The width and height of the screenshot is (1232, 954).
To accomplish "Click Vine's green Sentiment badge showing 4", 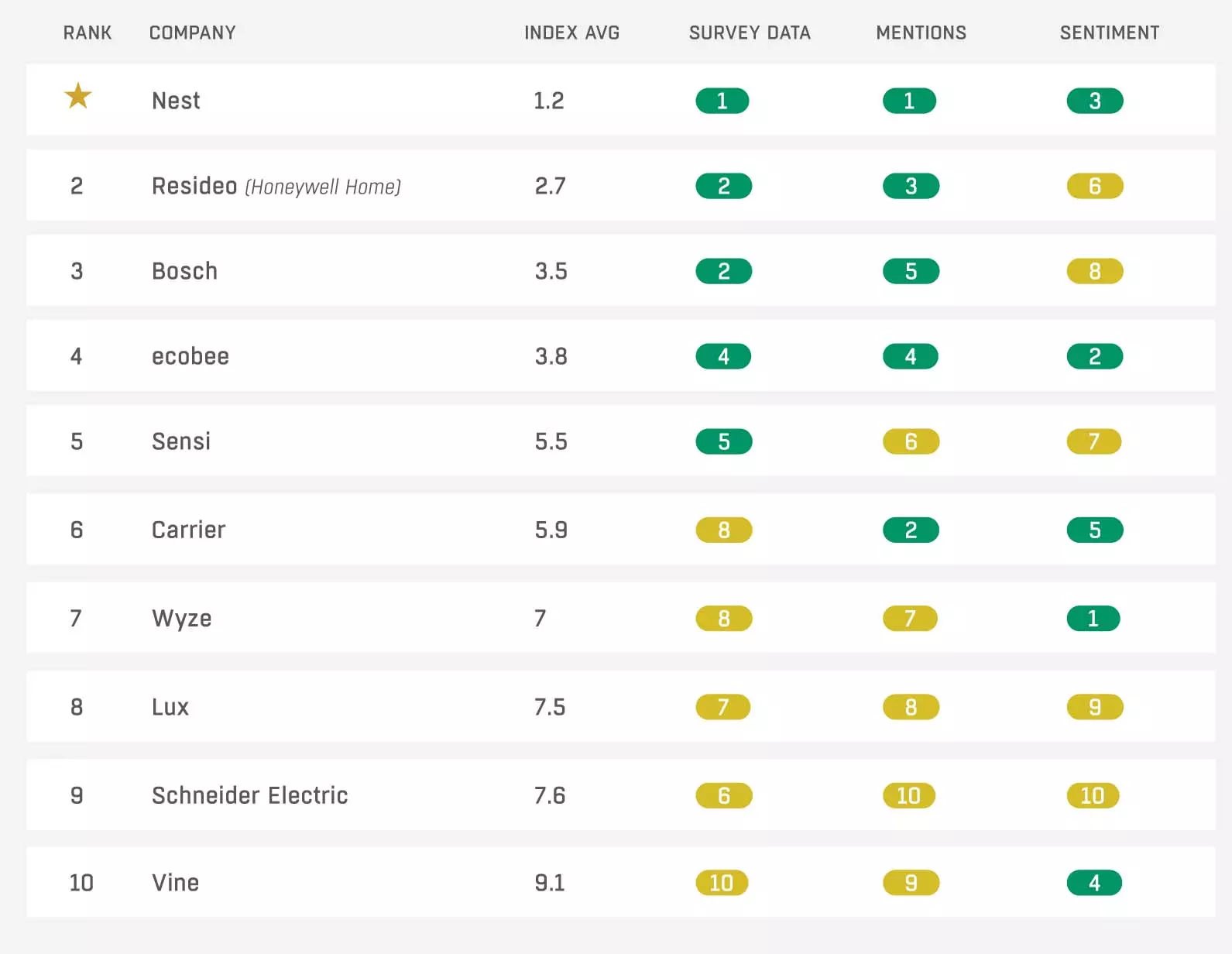I will click(1094, 883).
